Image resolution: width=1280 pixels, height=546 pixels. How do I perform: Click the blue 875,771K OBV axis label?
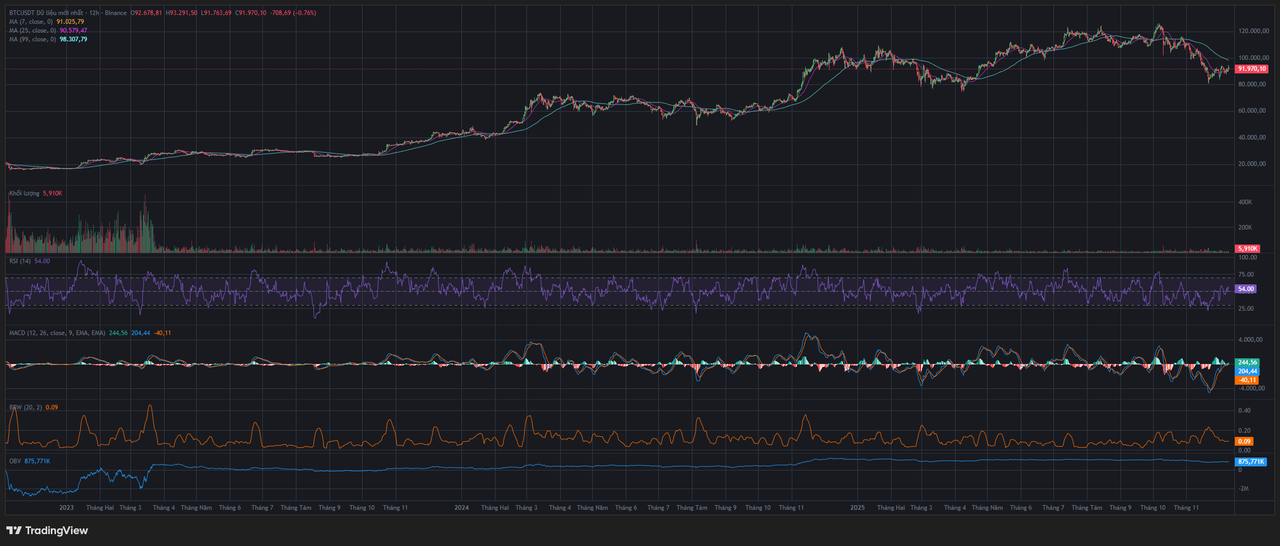click(x=1250, y=462)
